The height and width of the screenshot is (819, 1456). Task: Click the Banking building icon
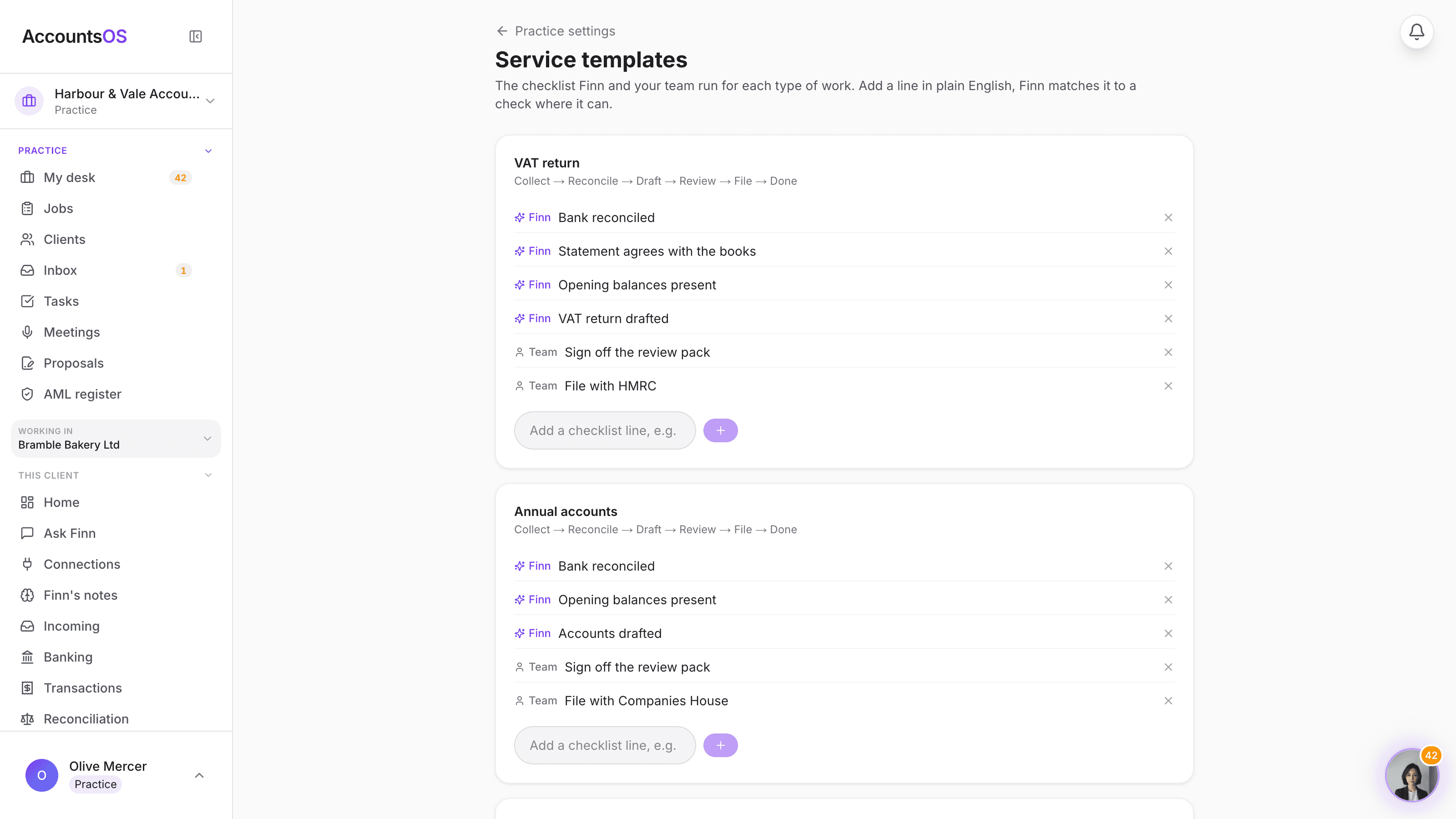tap(27, 657)
